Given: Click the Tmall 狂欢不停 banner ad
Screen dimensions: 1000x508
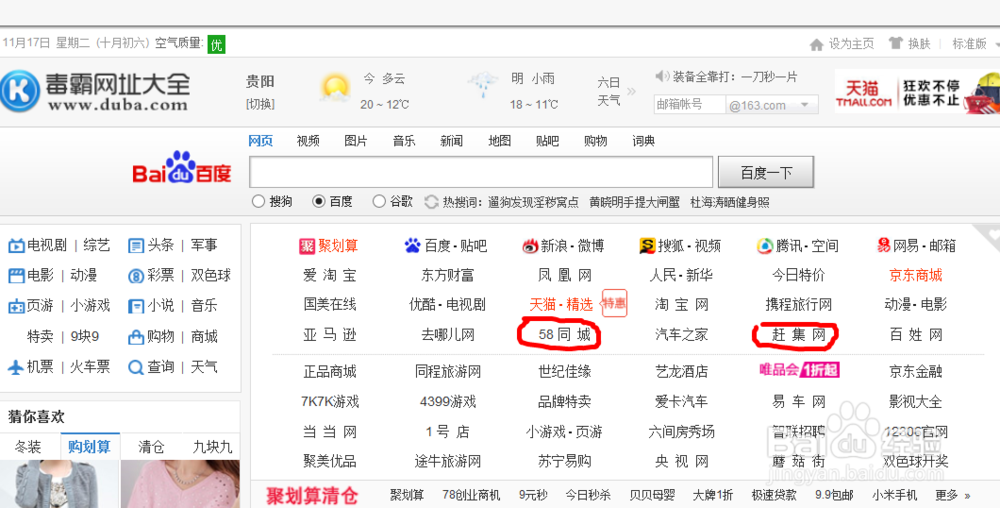Looking at the screenshot, I should (917, 92).
